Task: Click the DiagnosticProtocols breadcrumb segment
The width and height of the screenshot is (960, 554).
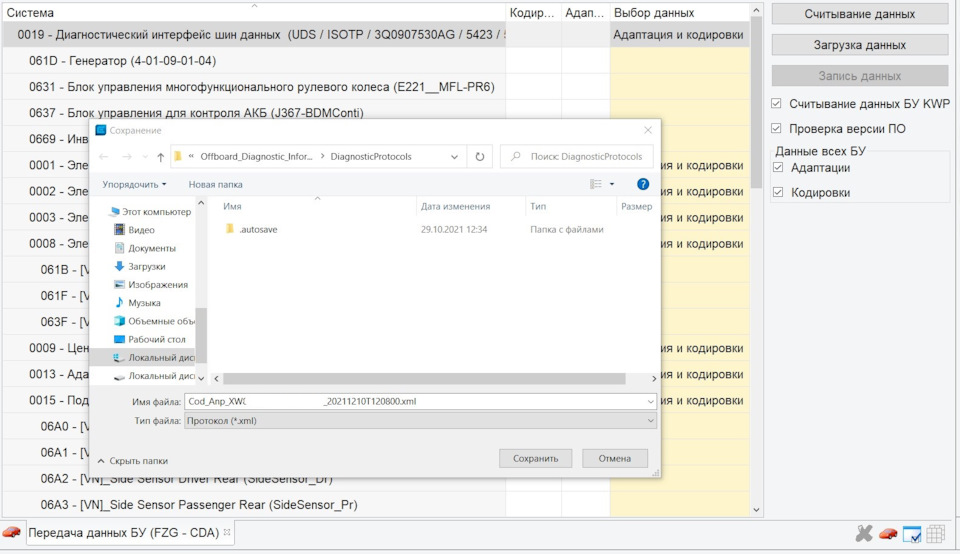Action: (371, 157)
